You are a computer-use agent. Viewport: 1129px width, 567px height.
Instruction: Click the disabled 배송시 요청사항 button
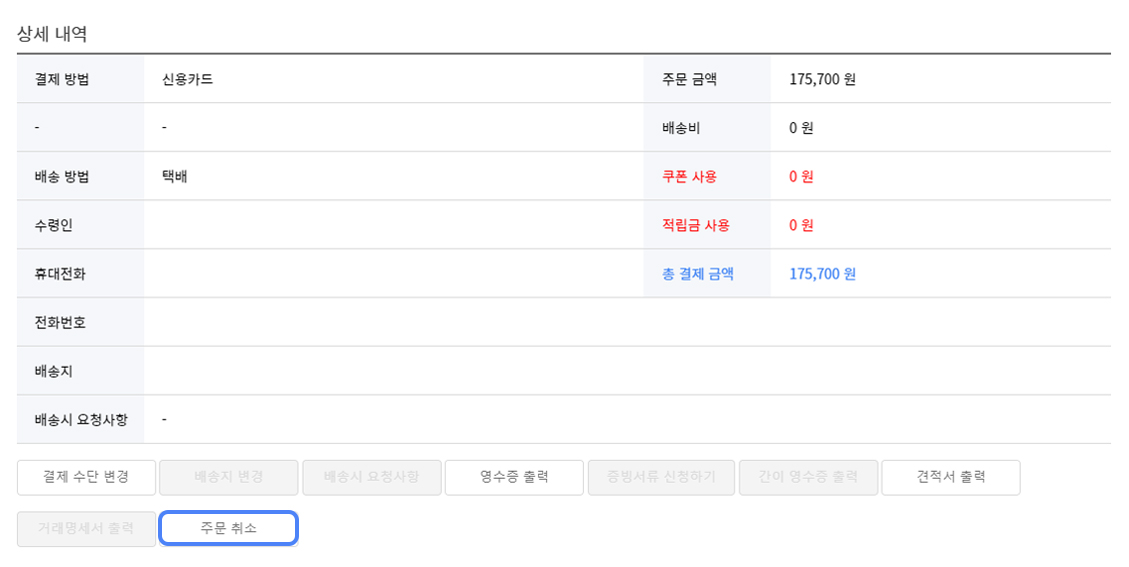coord(371,477)
